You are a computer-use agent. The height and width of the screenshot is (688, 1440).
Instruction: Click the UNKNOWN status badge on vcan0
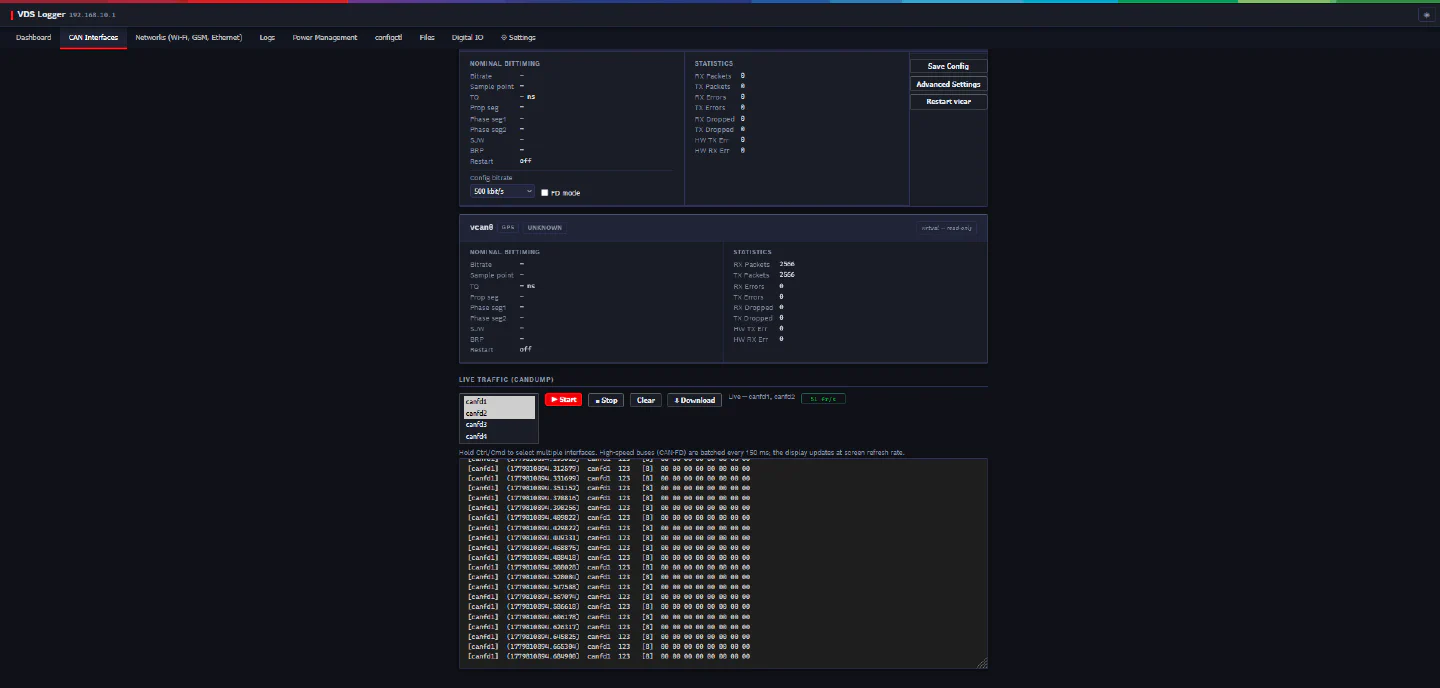(545, 228)
